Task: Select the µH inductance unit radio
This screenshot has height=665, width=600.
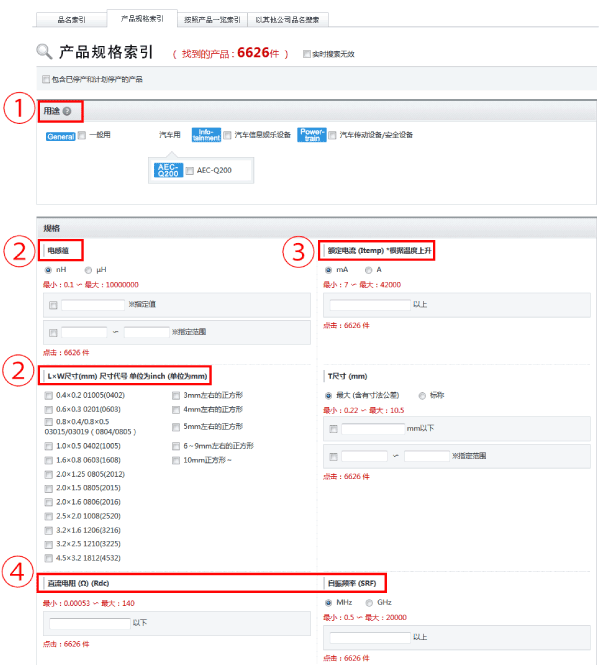Action: click(89, 270)
